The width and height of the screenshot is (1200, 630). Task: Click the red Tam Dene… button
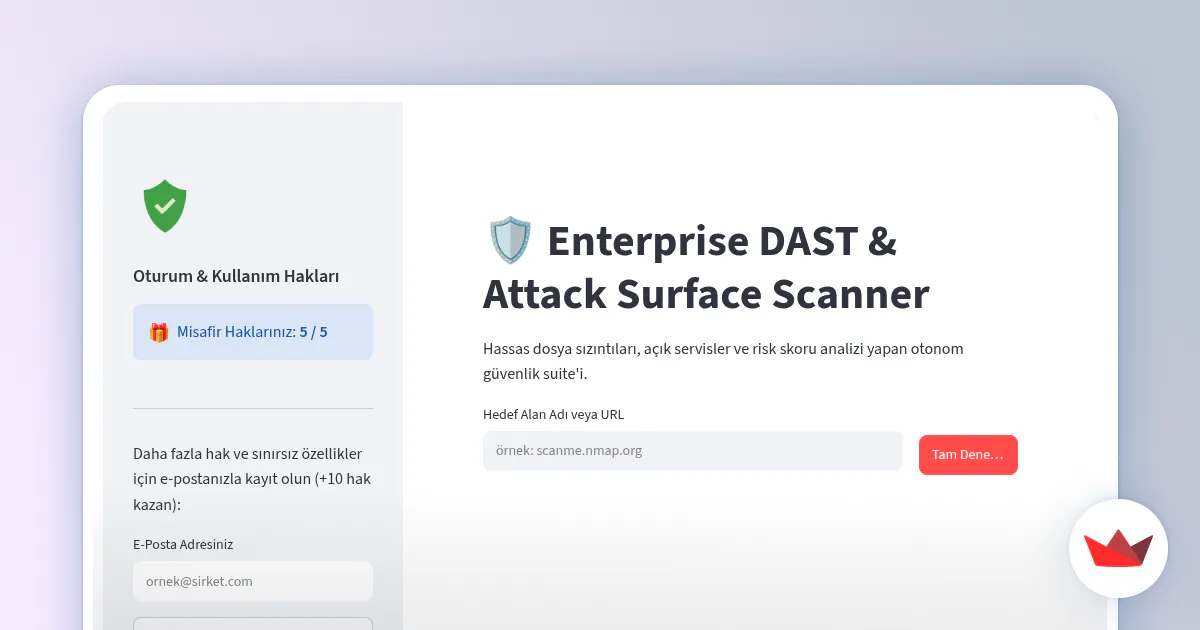click(x=968, y=455)
